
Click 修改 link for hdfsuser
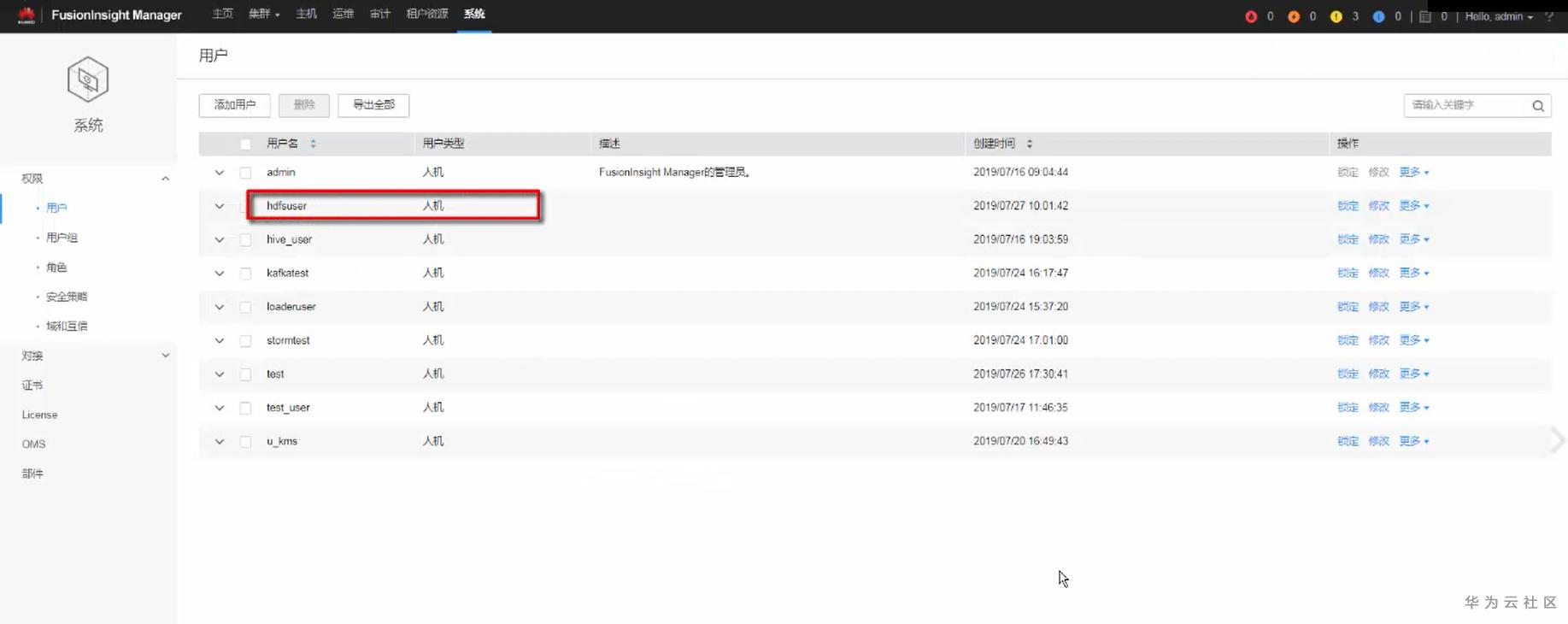pos(1378,206)
